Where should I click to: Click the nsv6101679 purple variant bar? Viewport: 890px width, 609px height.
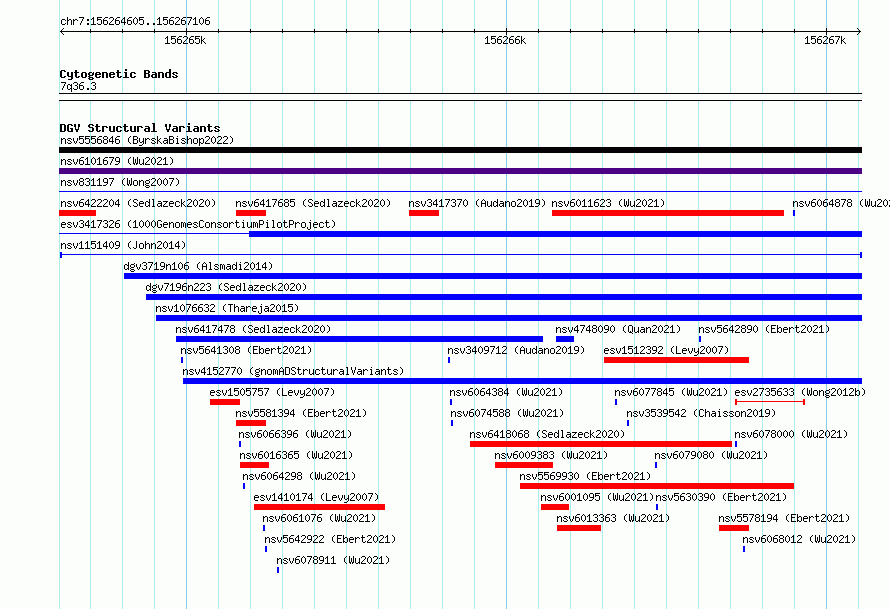[x=460, y=171]
